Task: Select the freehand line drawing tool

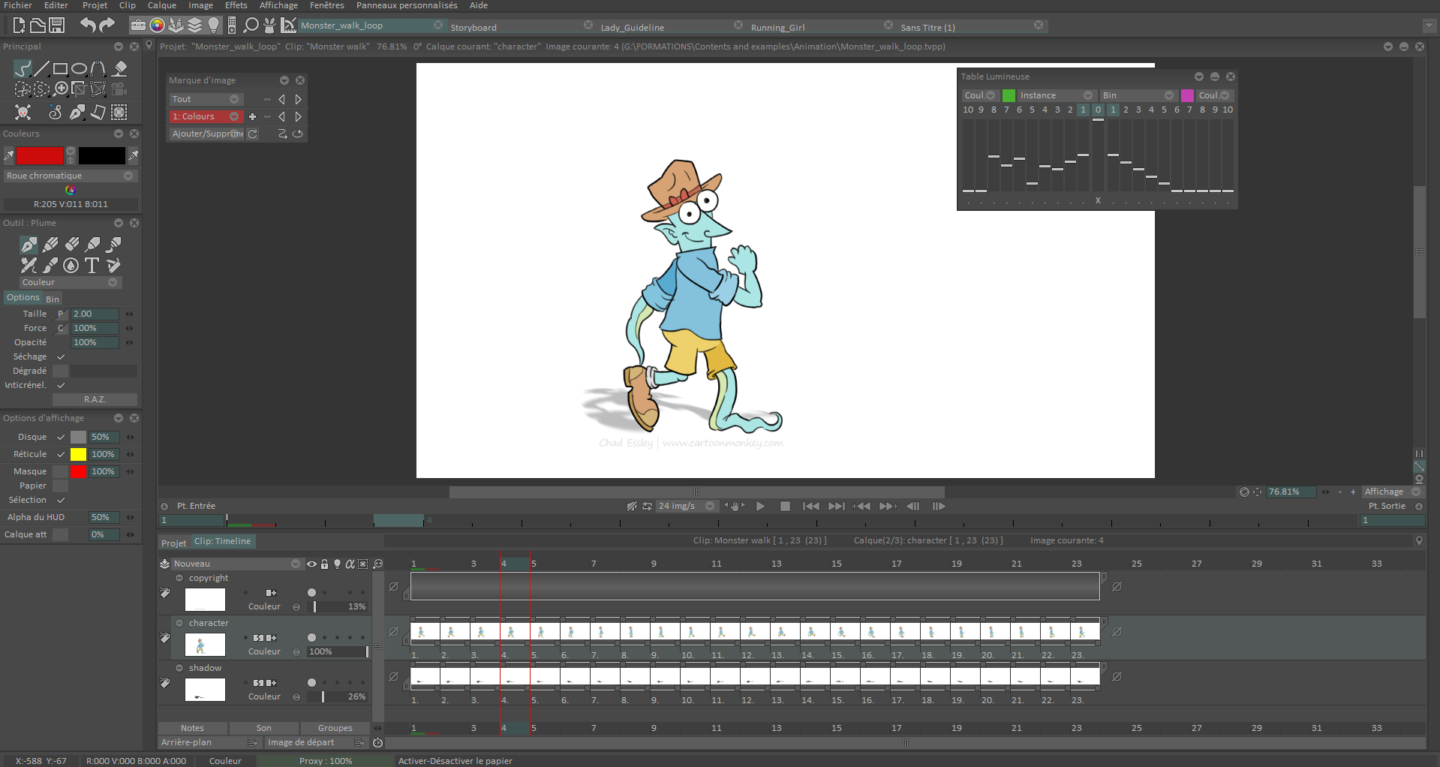Action: click(23, 69)
